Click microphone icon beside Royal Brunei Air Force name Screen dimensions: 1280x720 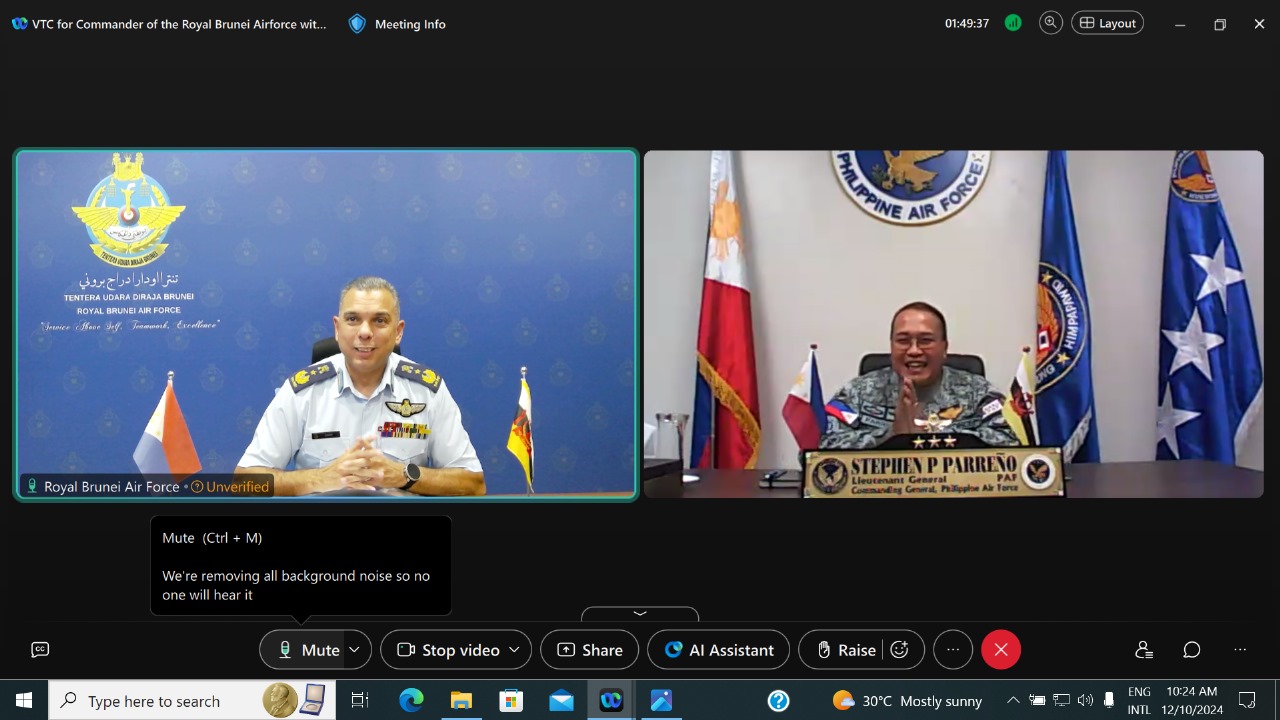click(x=32, y=487)
